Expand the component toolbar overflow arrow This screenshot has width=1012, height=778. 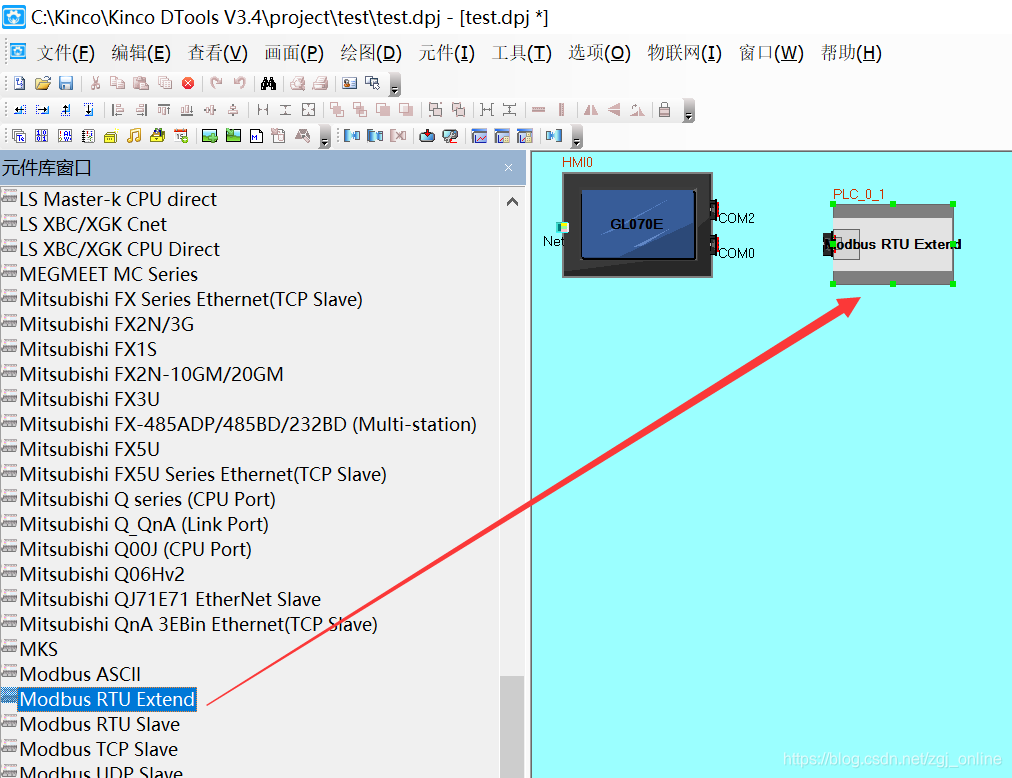[x=325, y=138]
